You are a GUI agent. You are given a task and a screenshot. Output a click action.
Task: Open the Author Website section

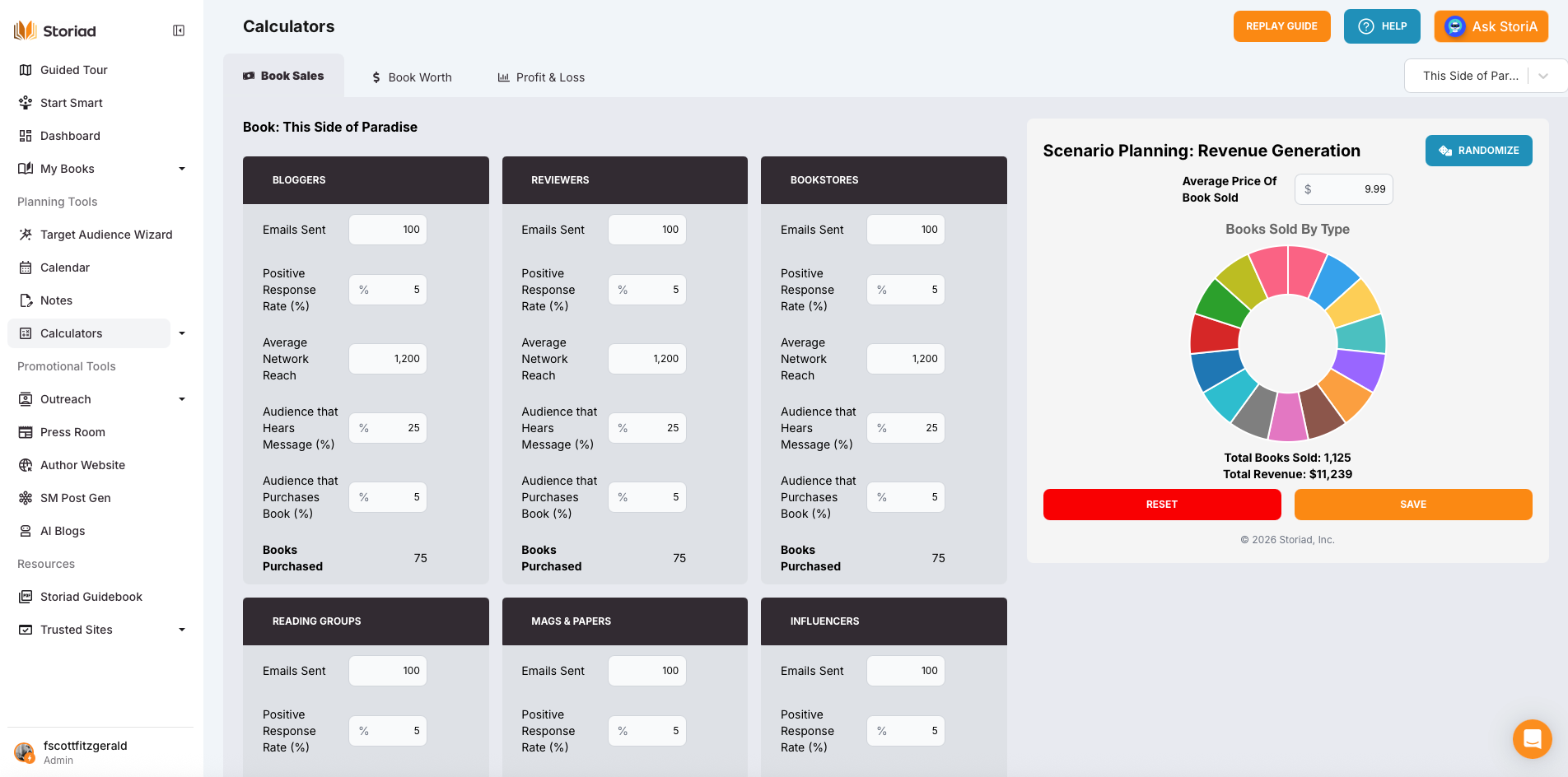(82, 465)
